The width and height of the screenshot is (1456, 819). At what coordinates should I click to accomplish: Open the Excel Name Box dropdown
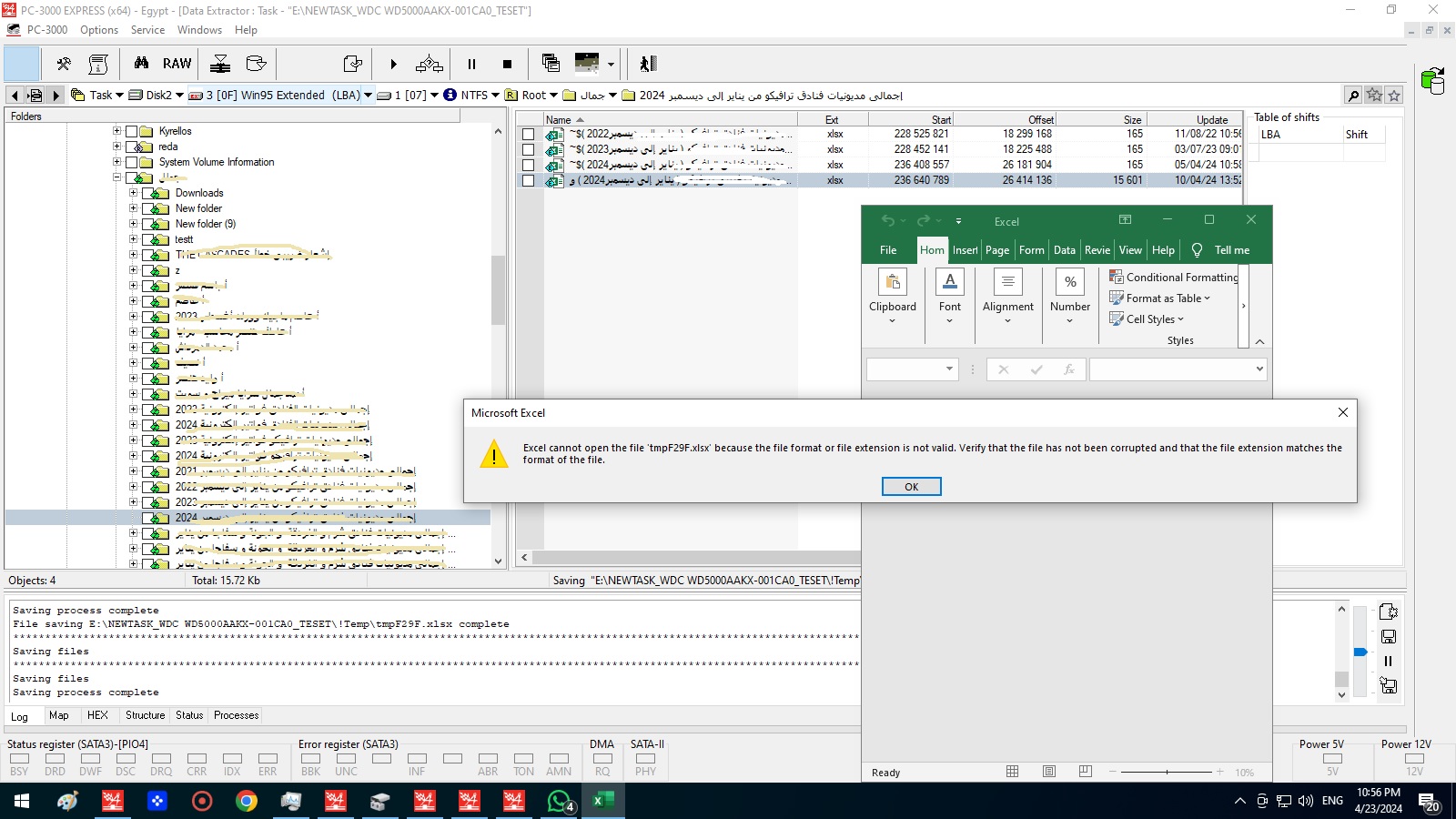coord(949,369)
